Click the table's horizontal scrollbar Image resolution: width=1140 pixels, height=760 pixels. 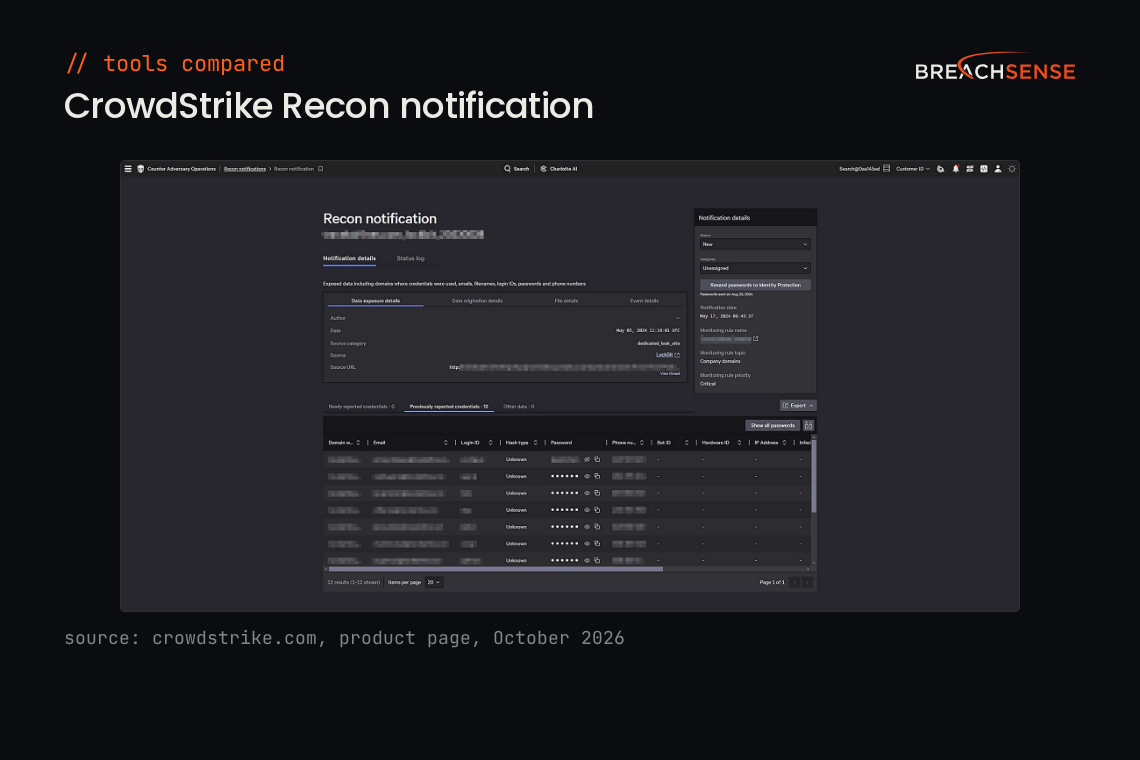point(496,569)
